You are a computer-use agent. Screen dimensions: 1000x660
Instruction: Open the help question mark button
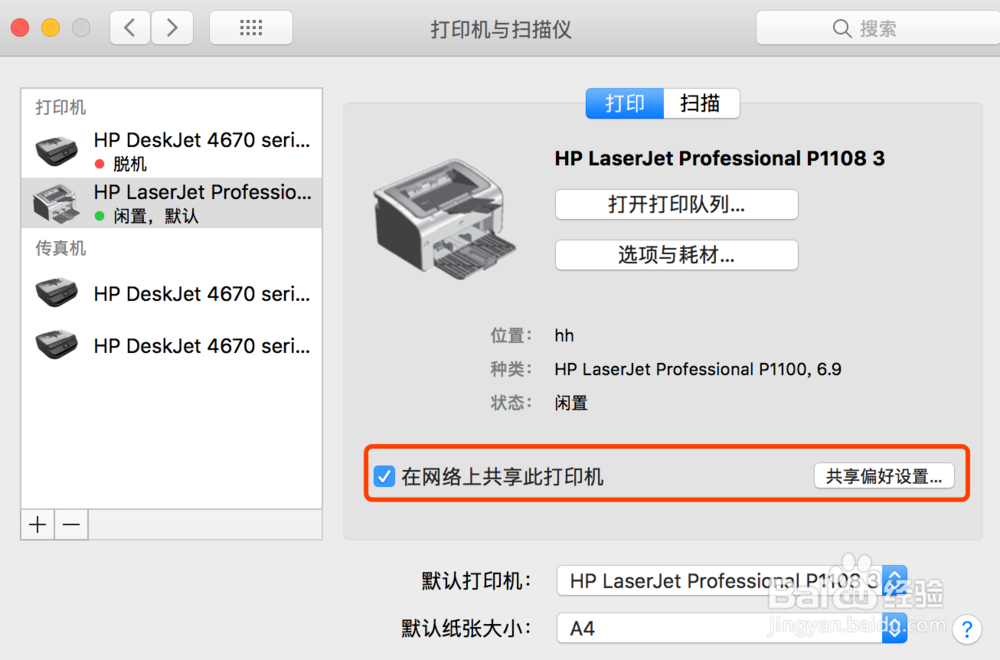(966, 629)
